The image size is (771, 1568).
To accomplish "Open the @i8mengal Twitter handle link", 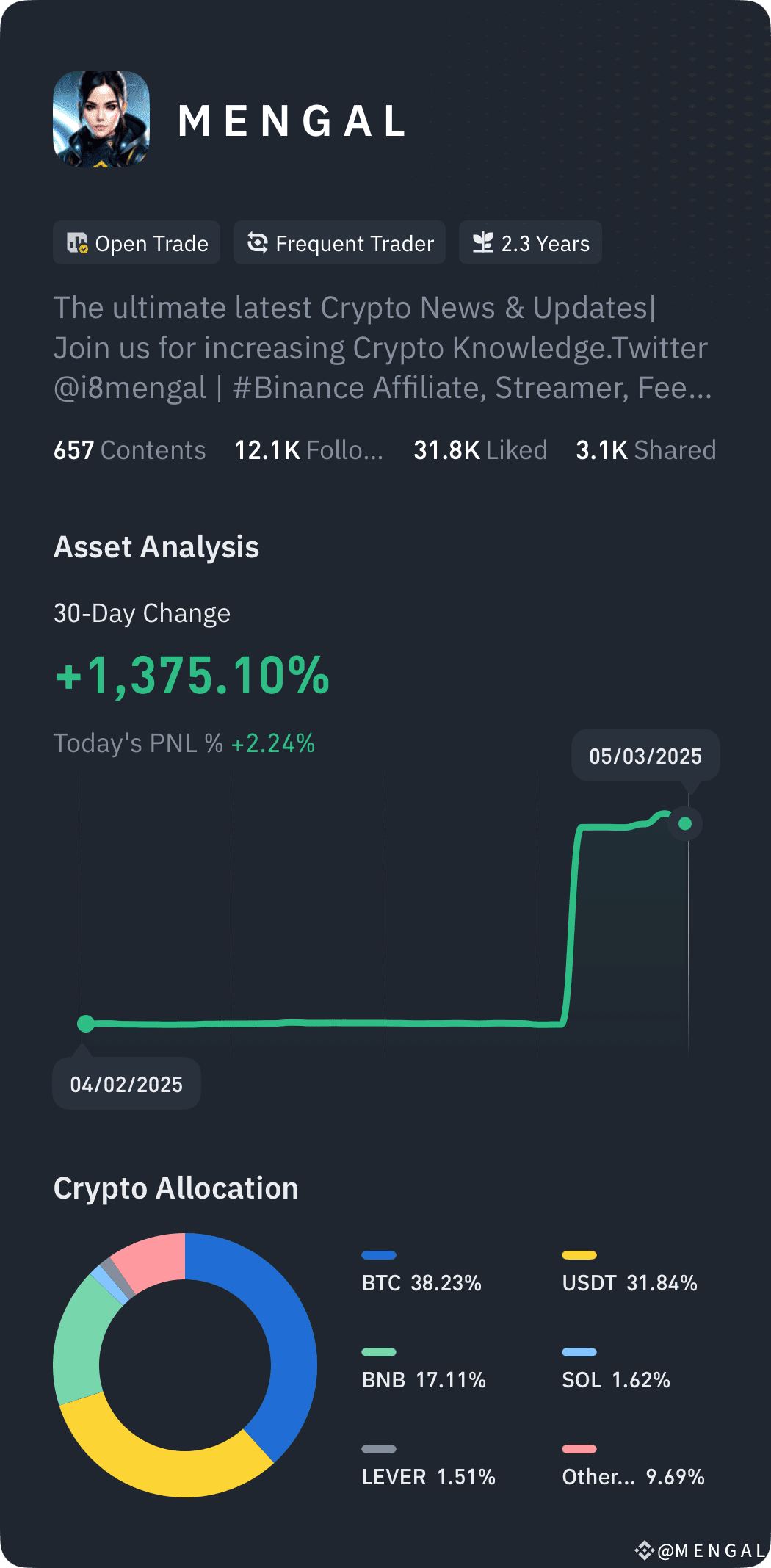I will click(129, 387).
